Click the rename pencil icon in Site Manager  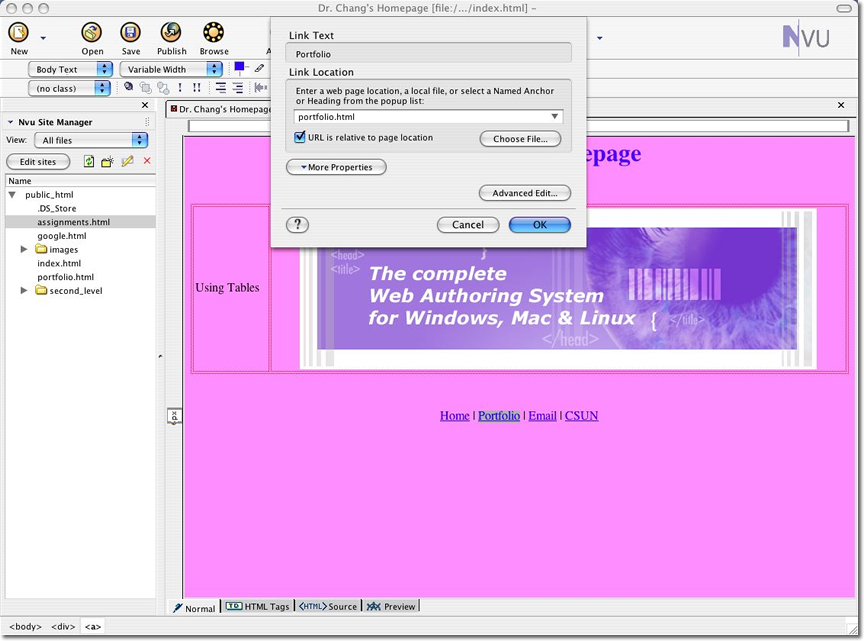tap(127, 161)
